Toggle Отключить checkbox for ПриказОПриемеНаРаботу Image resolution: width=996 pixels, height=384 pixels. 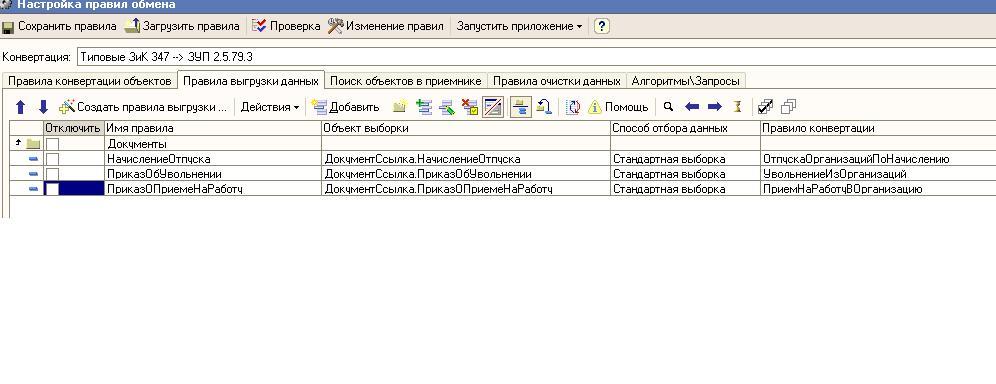(52, 189)
